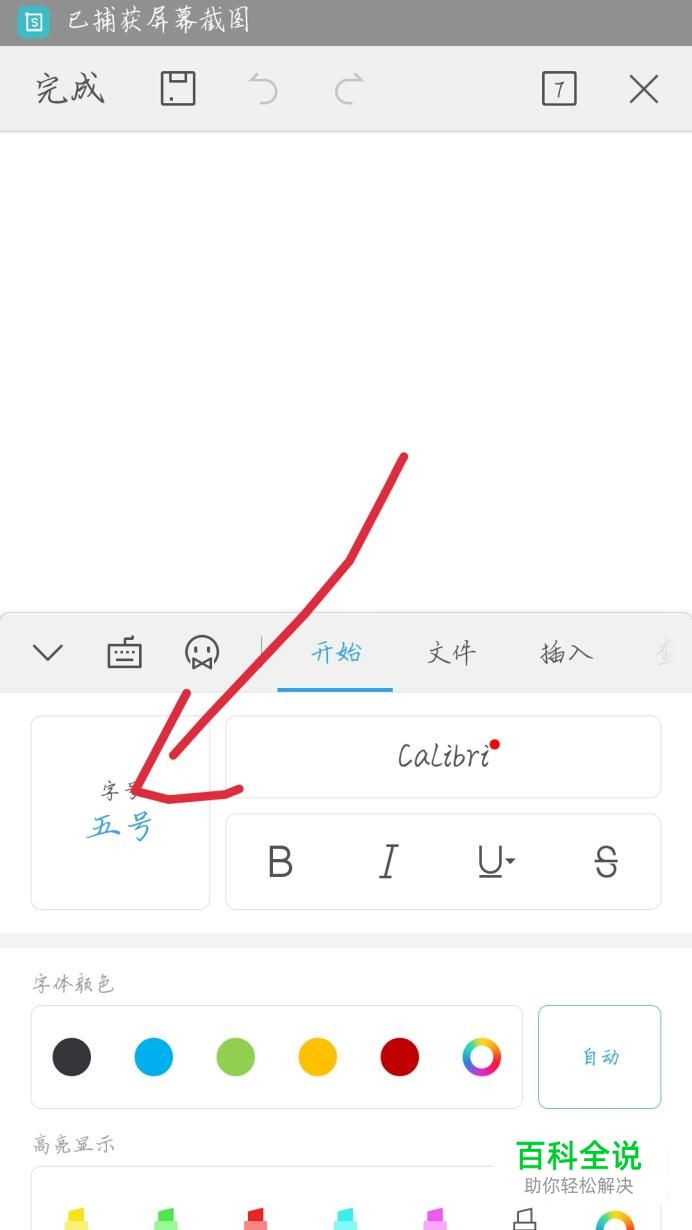
Task: Switch to the 文件 tab
Action: (x=451, y=653)
